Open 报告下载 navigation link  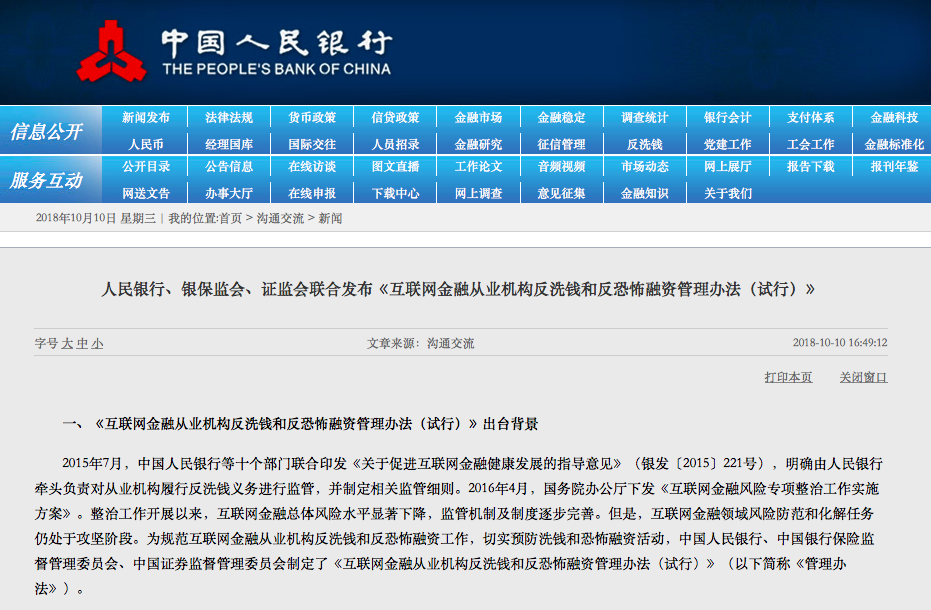811,167
